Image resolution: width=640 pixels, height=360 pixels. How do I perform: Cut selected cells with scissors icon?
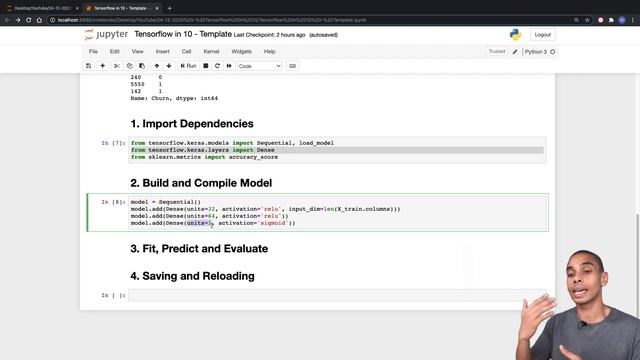coord(117,66)
